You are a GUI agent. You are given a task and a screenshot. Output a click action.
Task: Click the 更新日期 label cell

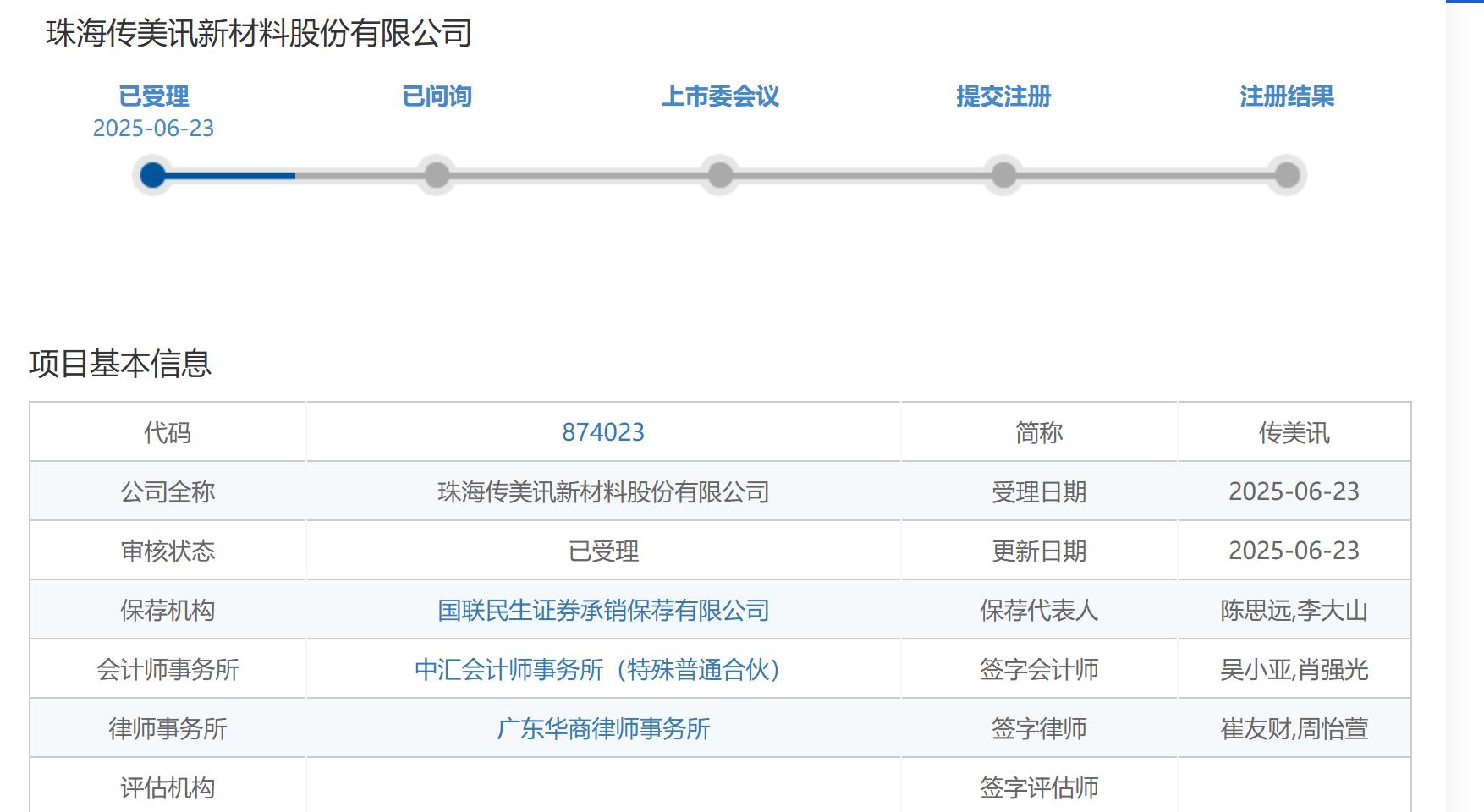pos(1039,551)
